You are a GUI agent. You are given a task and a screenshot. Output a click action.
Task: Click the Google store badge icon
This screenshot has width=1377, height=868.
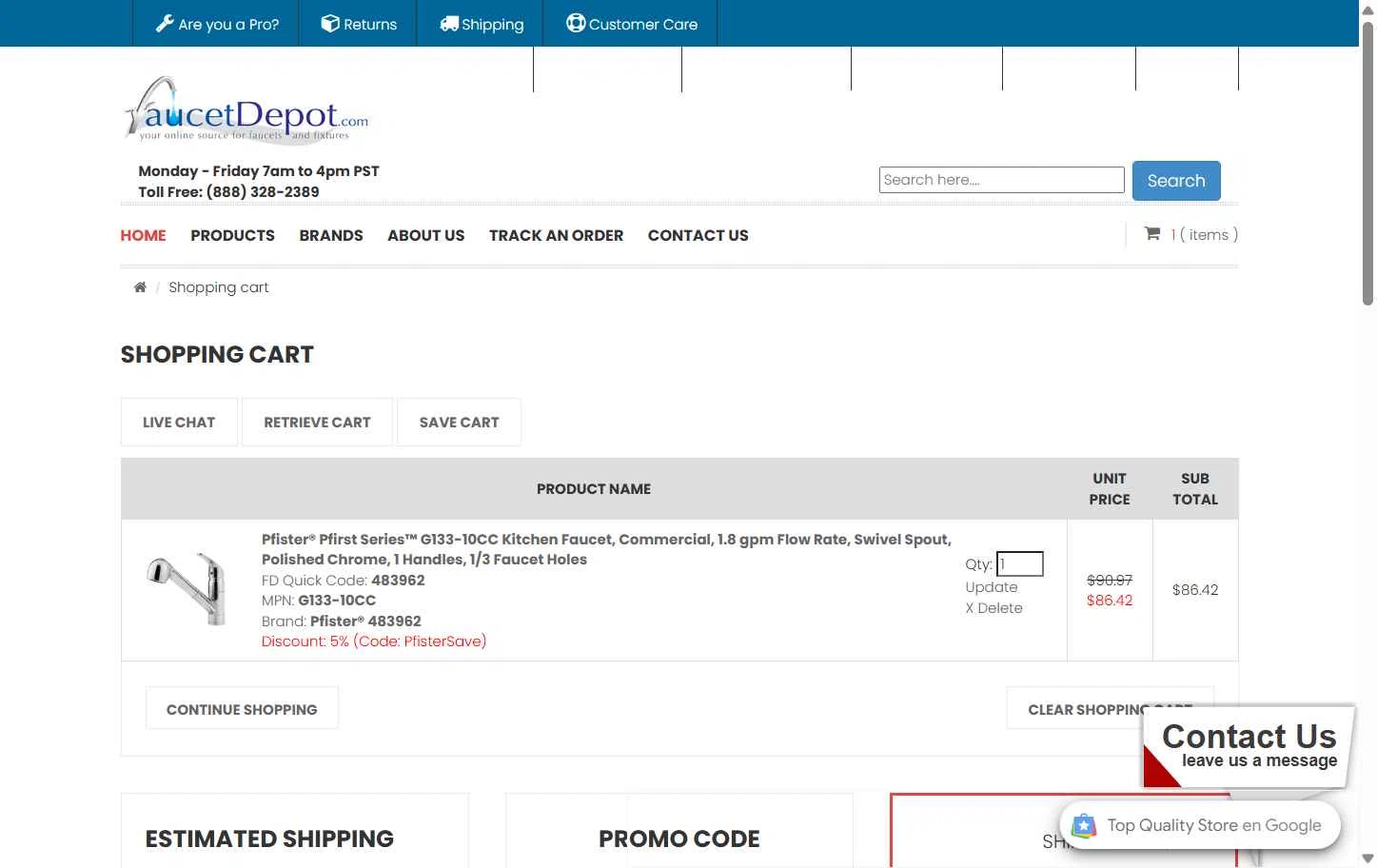[1084, 826]
